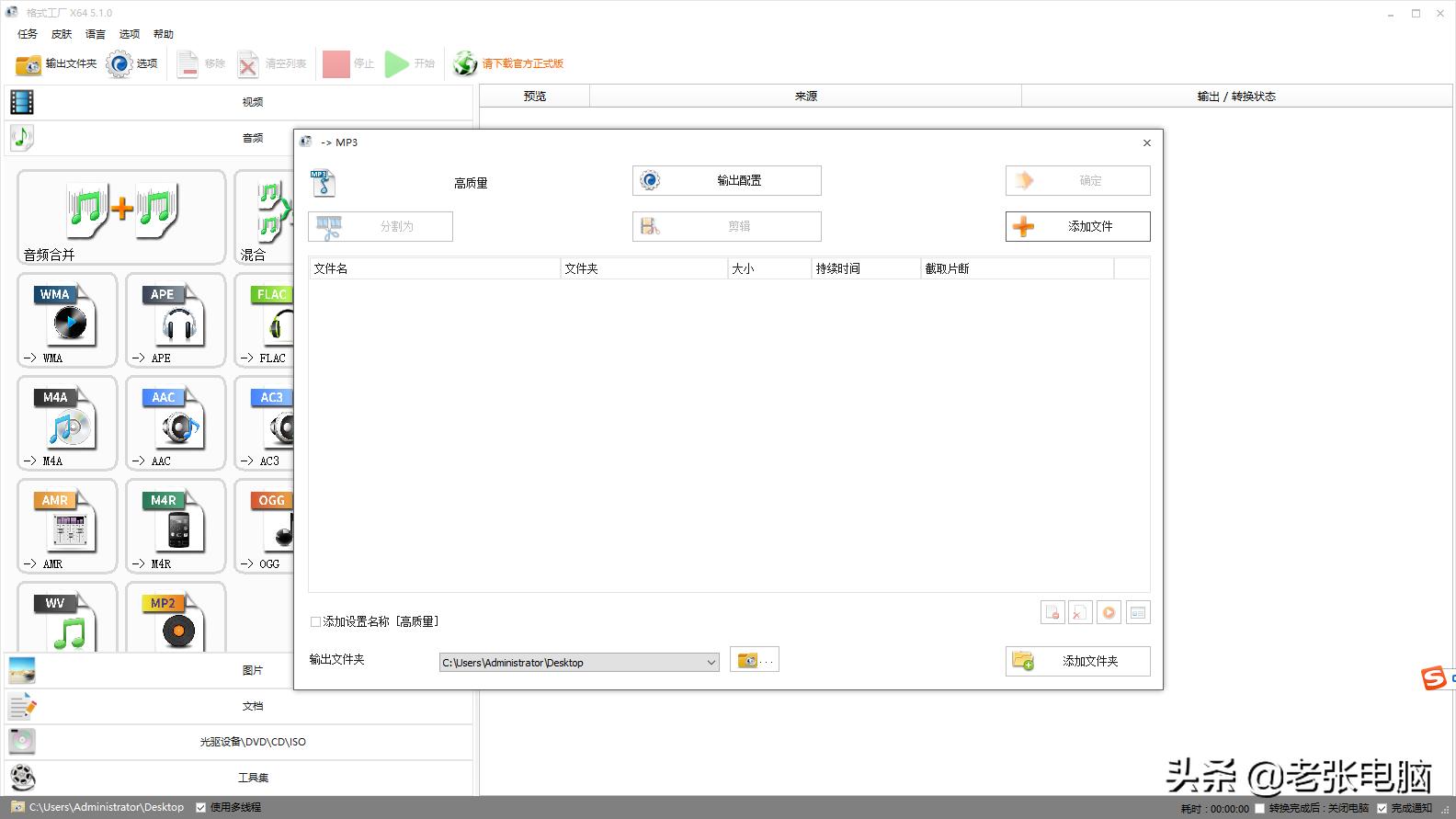
Task: Click the clear list icon in dialog
Action: click(x=1081, y=613)
